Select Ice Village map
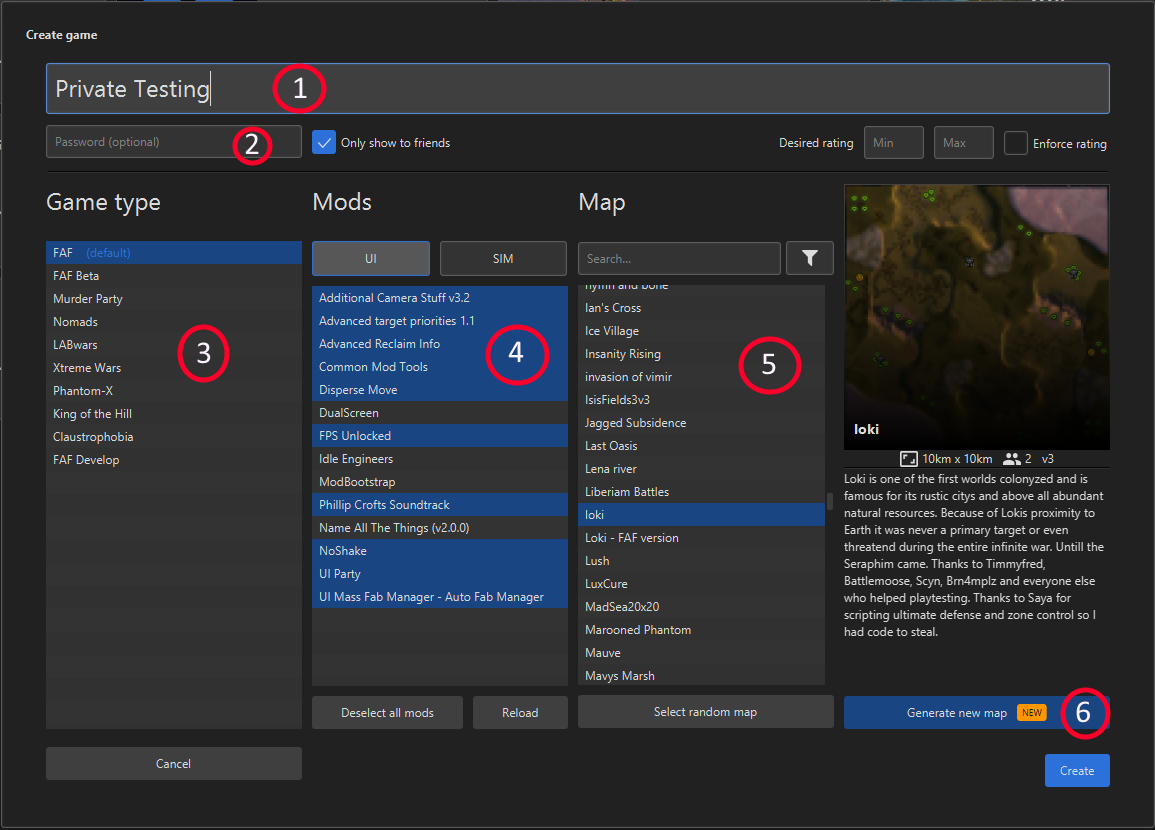 [x=701, y=331]
